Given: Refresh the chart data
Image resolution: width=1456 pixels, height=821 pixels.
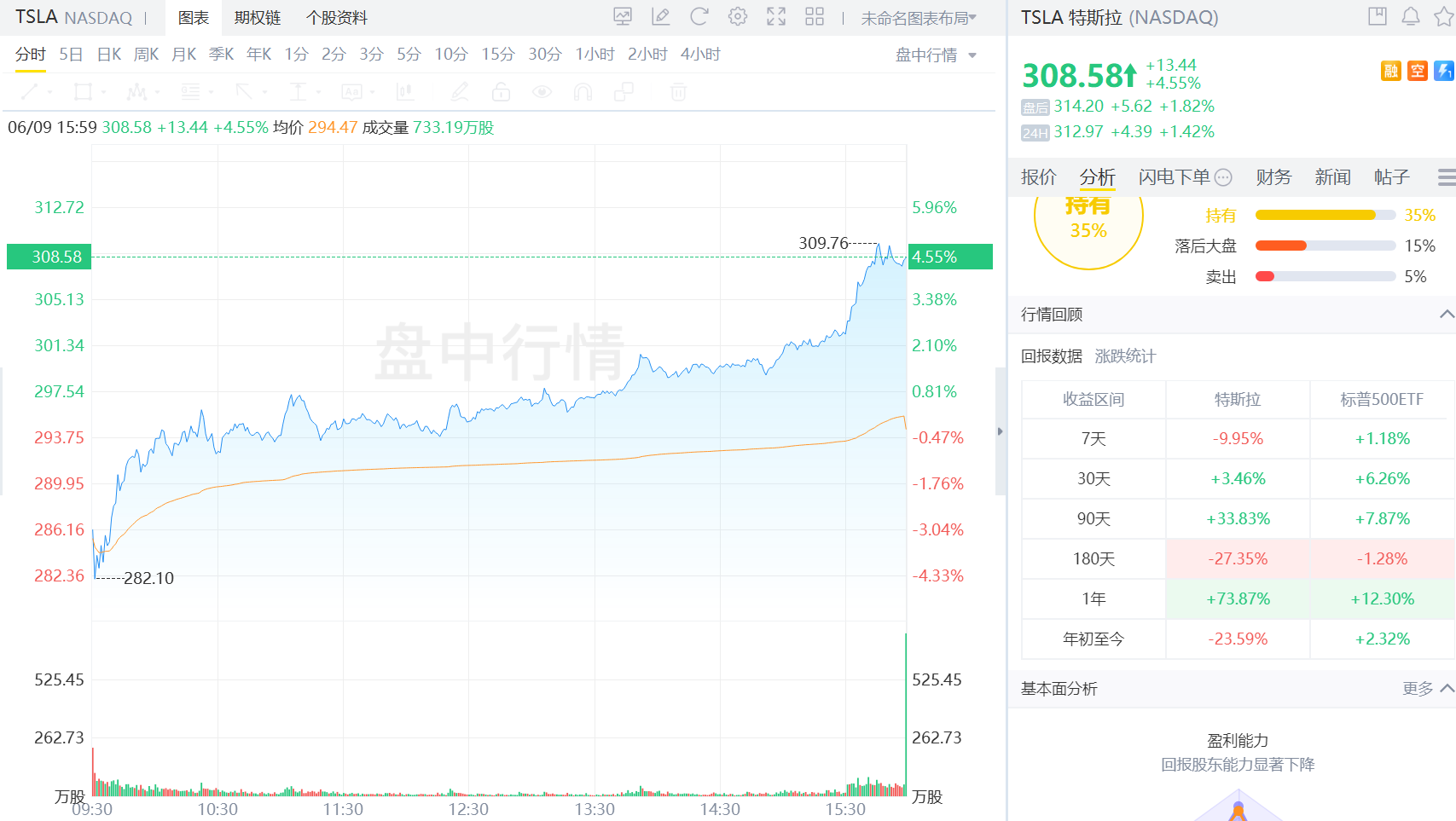Looking at the screenshot, I should point(699,16).
